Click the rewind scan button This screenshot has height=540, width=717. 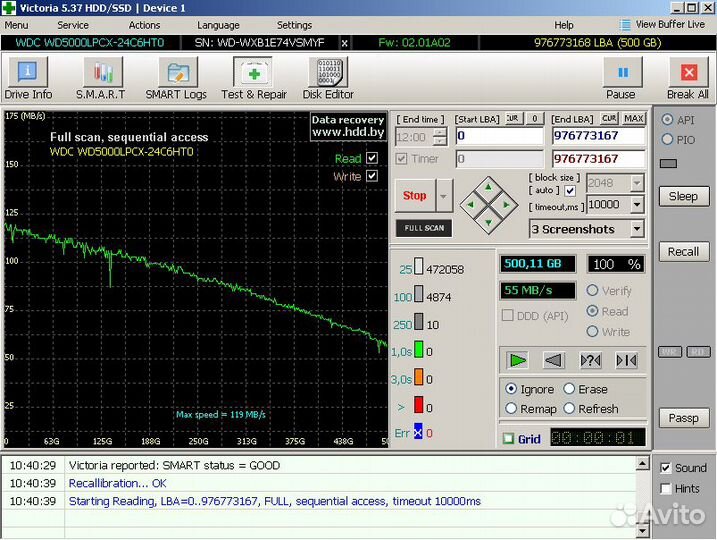point(553,360)
